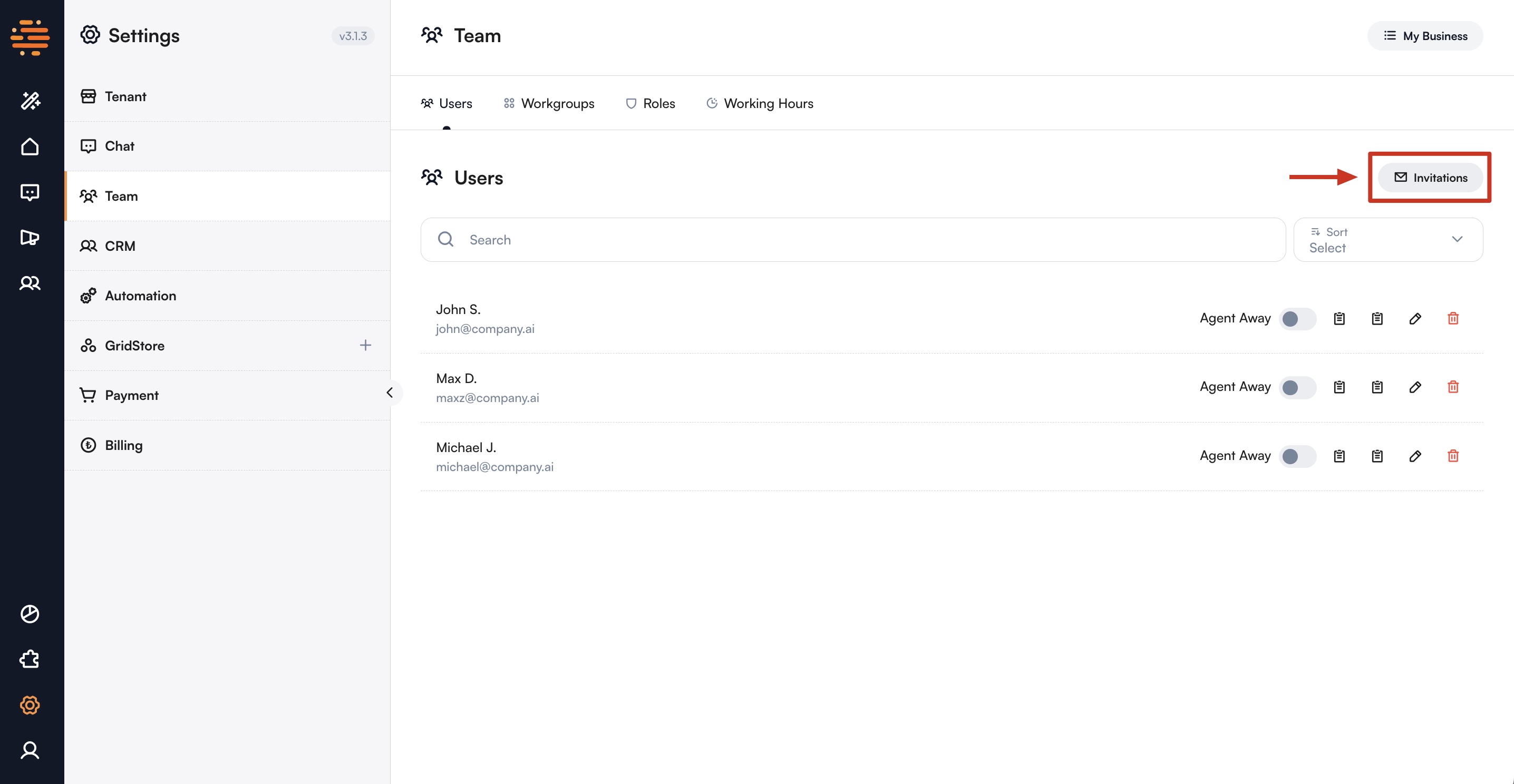Click the Invitations button
1514x784 pixels.
click(1430, 178)
